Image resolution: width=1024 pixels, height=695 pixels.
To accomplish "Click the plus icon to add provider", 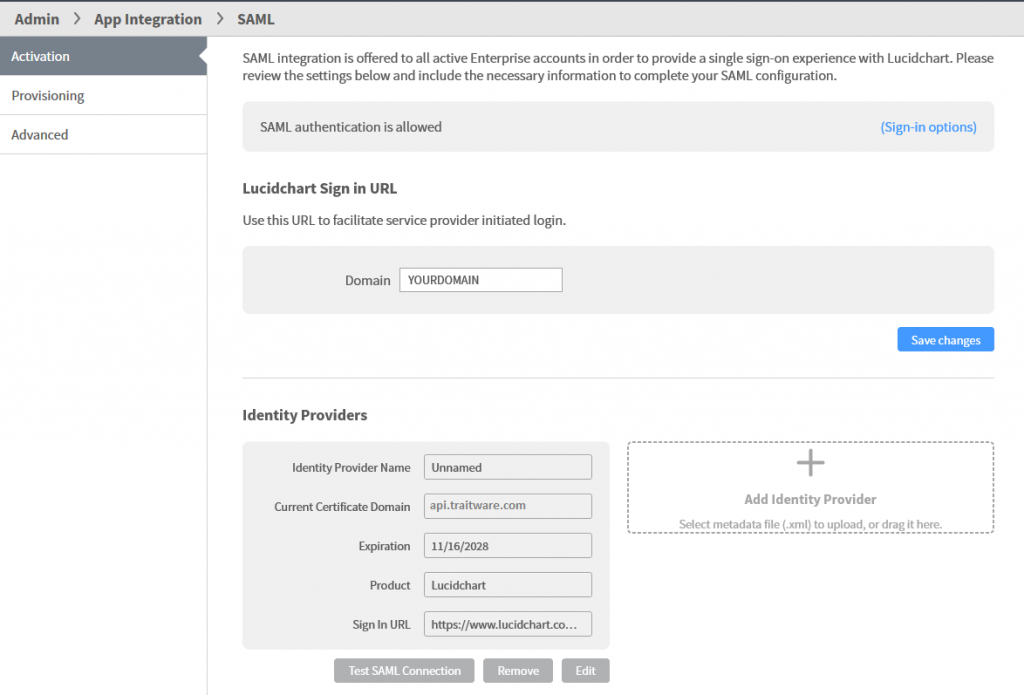I will [810, 462].
